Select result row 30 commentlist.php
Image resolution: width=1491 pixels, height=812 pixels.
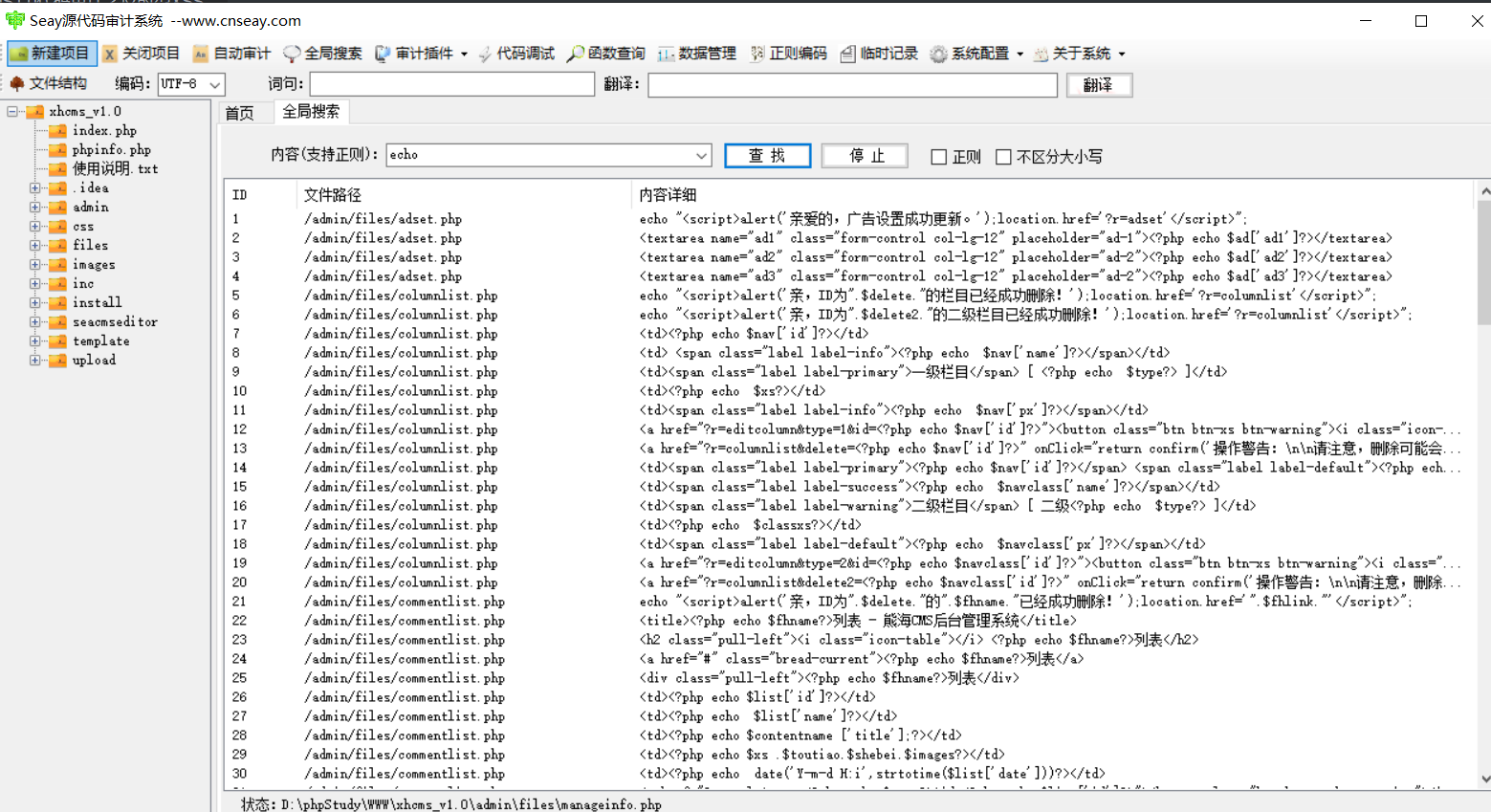click(848, 774)
